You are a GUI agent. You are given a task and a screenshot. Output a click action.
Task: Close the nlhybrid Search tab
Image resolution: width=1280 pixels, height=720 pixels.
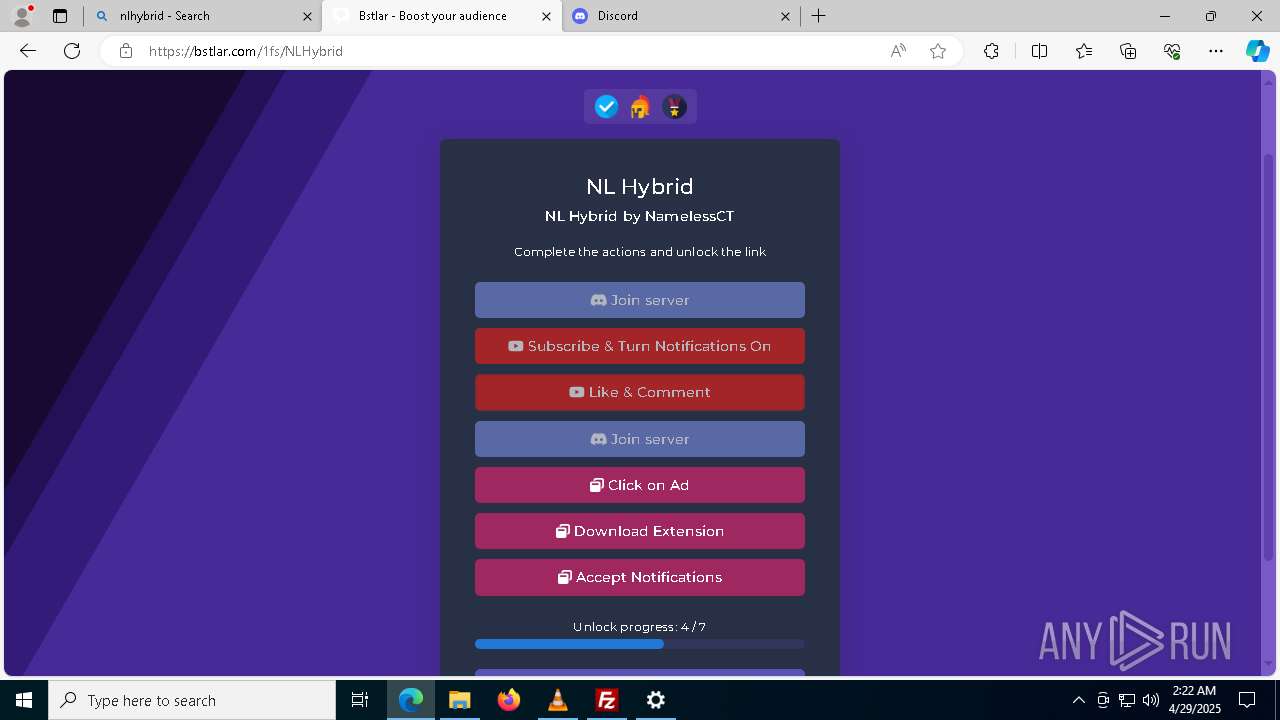(x=307, y=16)
